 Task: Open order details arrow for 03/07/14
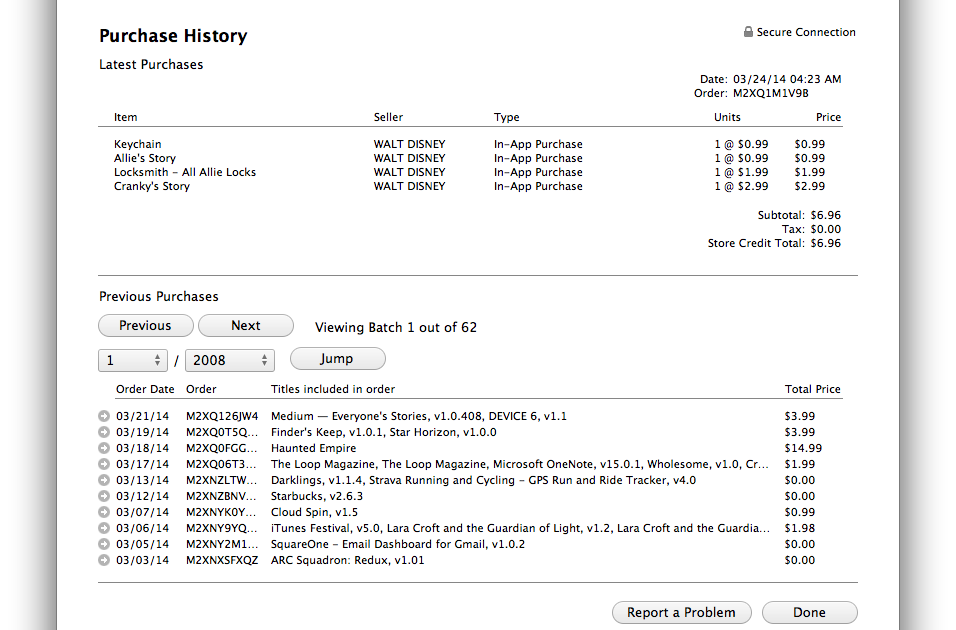(104, 512)
